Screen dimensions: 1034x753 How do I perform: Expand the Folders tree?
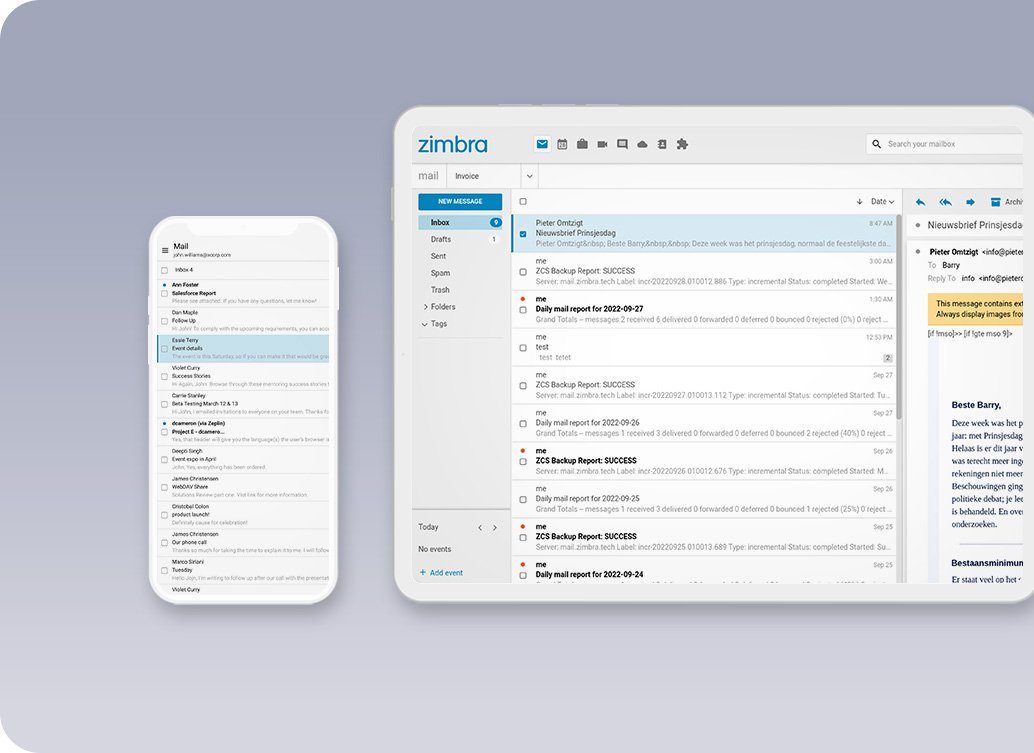426,307
